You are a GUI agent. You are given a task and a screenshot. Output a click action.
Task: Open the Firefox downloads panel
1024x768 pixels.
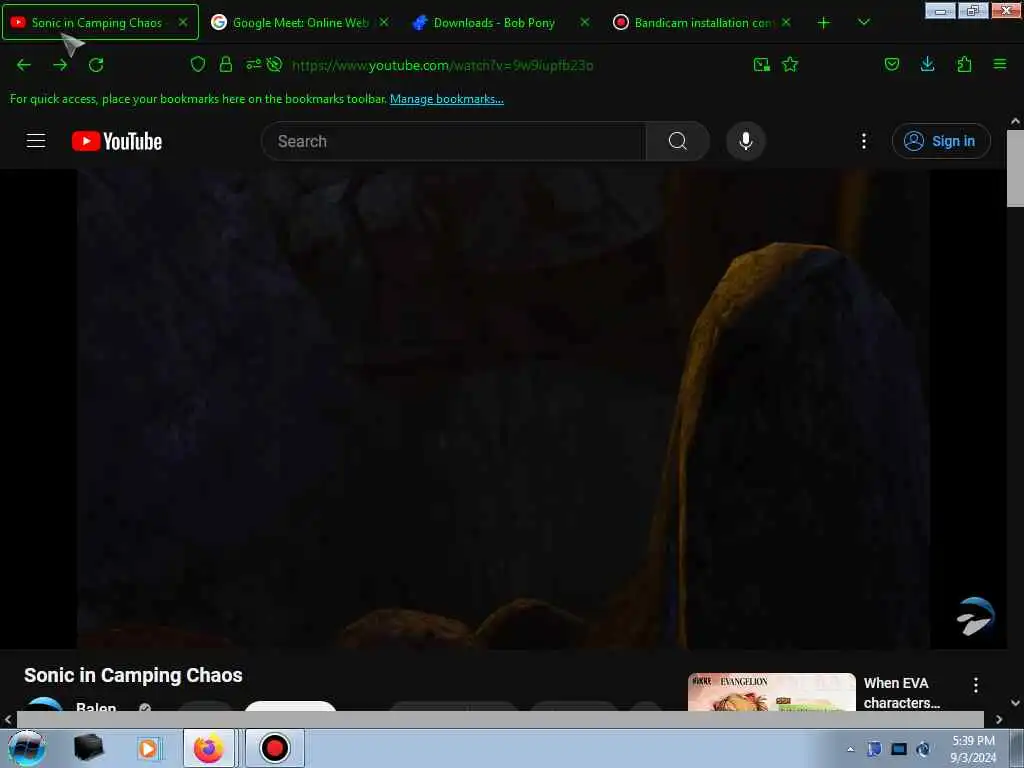pos(927,64)
